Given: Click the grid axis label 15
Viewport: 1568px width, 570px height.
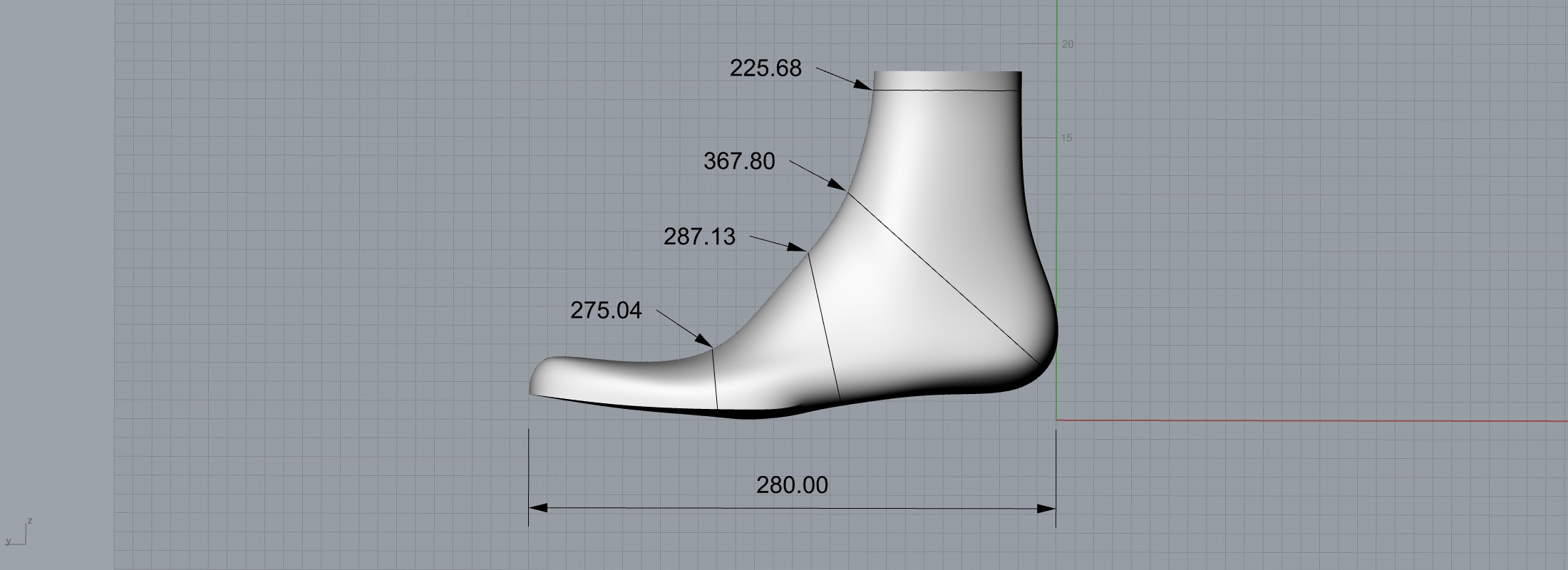Looking at the screenshot, I should pyautogui.click(x=1066, y=138).
